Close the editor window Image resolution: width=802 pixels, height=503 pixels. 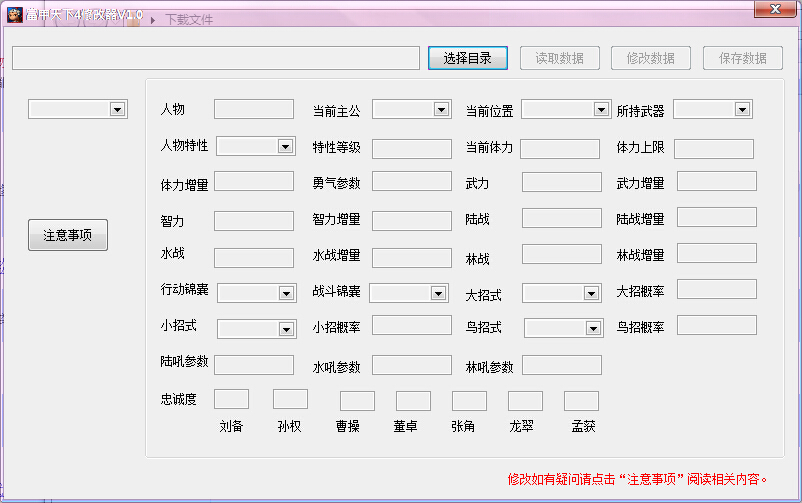coord(775,9)
